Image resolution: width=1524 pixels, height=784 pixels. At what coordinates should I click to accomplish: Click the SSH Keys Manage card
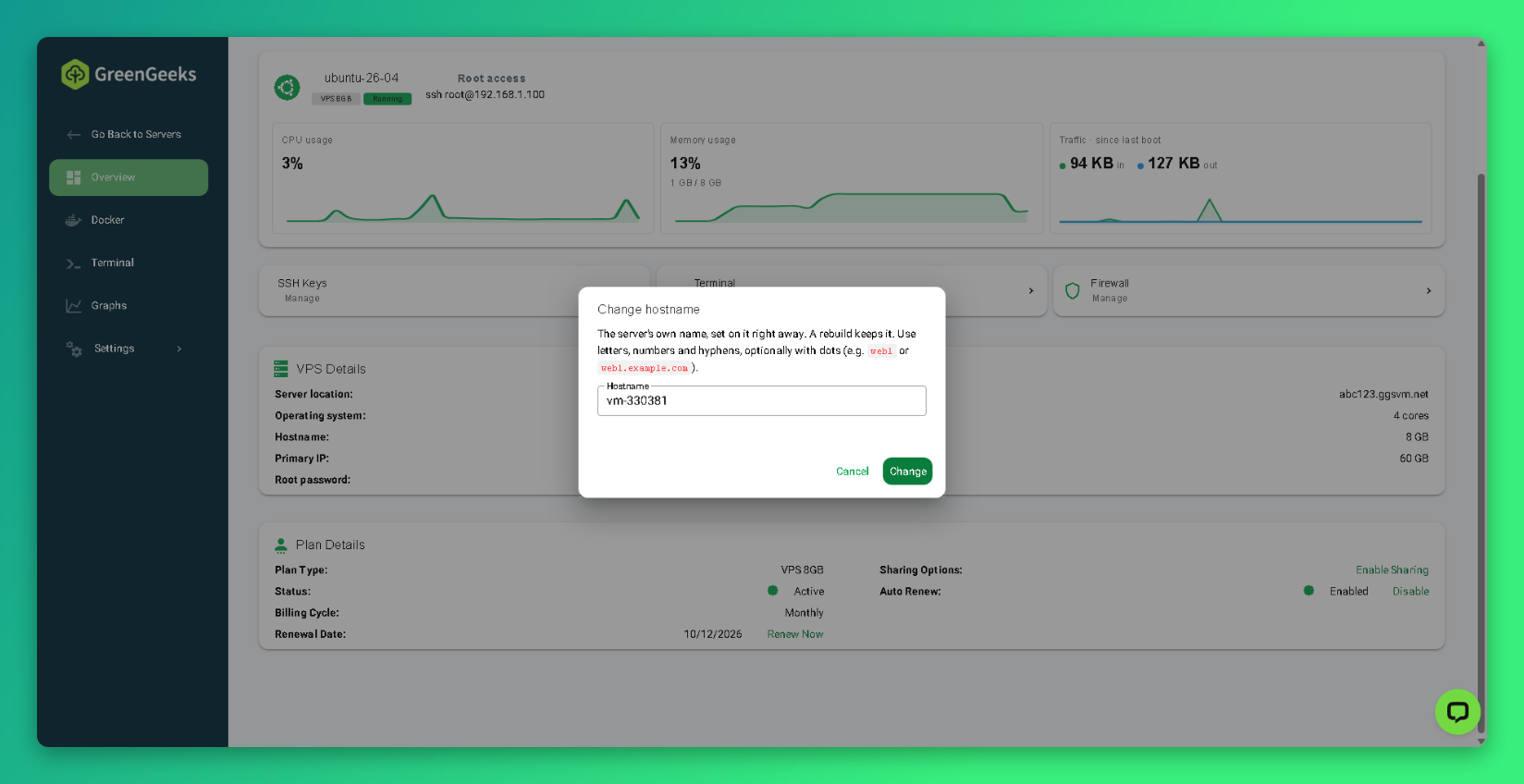pos(454,291)
